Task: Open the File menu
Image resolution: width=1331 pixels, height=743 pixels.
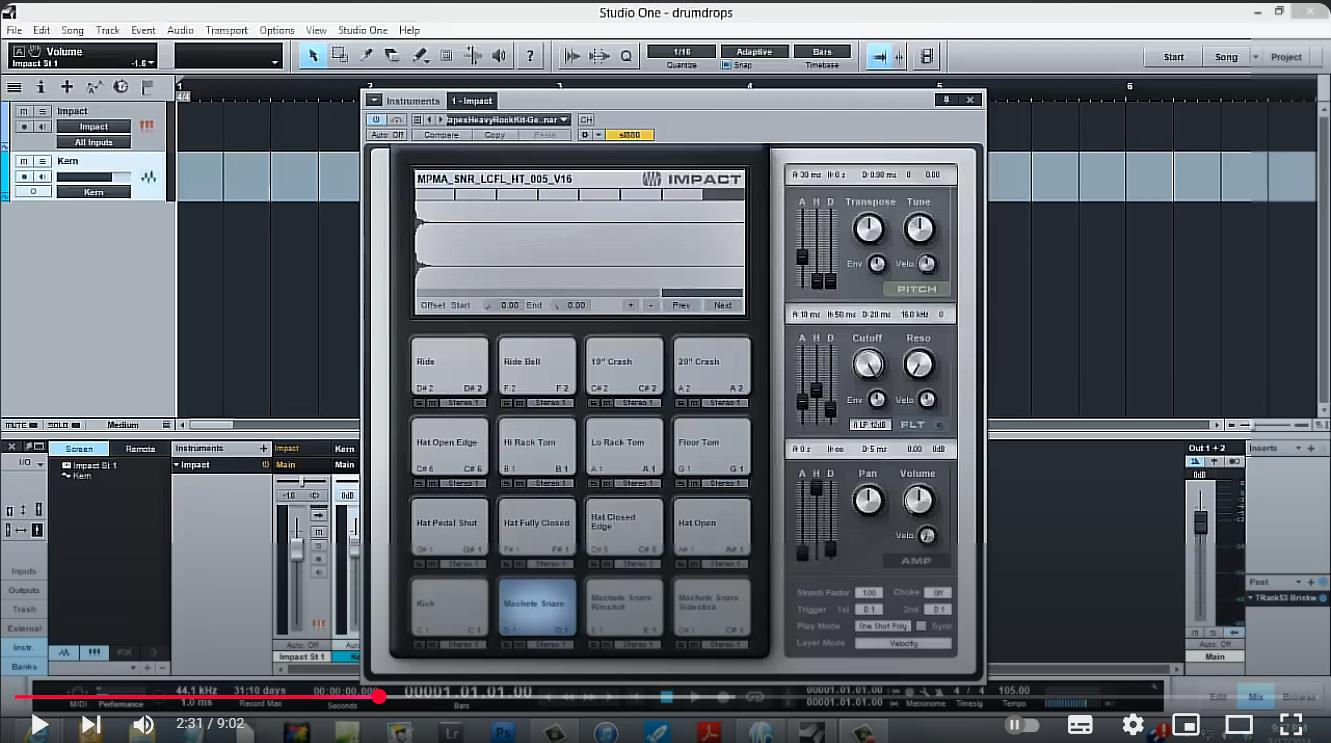Action: [14, 30]
